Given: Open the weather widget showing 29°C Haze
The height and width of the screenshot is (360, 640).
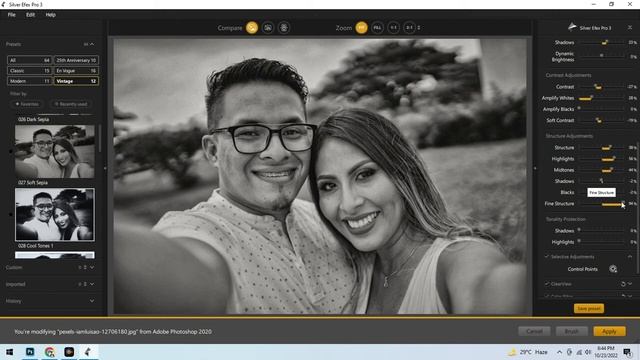Looking at the screenshot, I should [528, 352].
